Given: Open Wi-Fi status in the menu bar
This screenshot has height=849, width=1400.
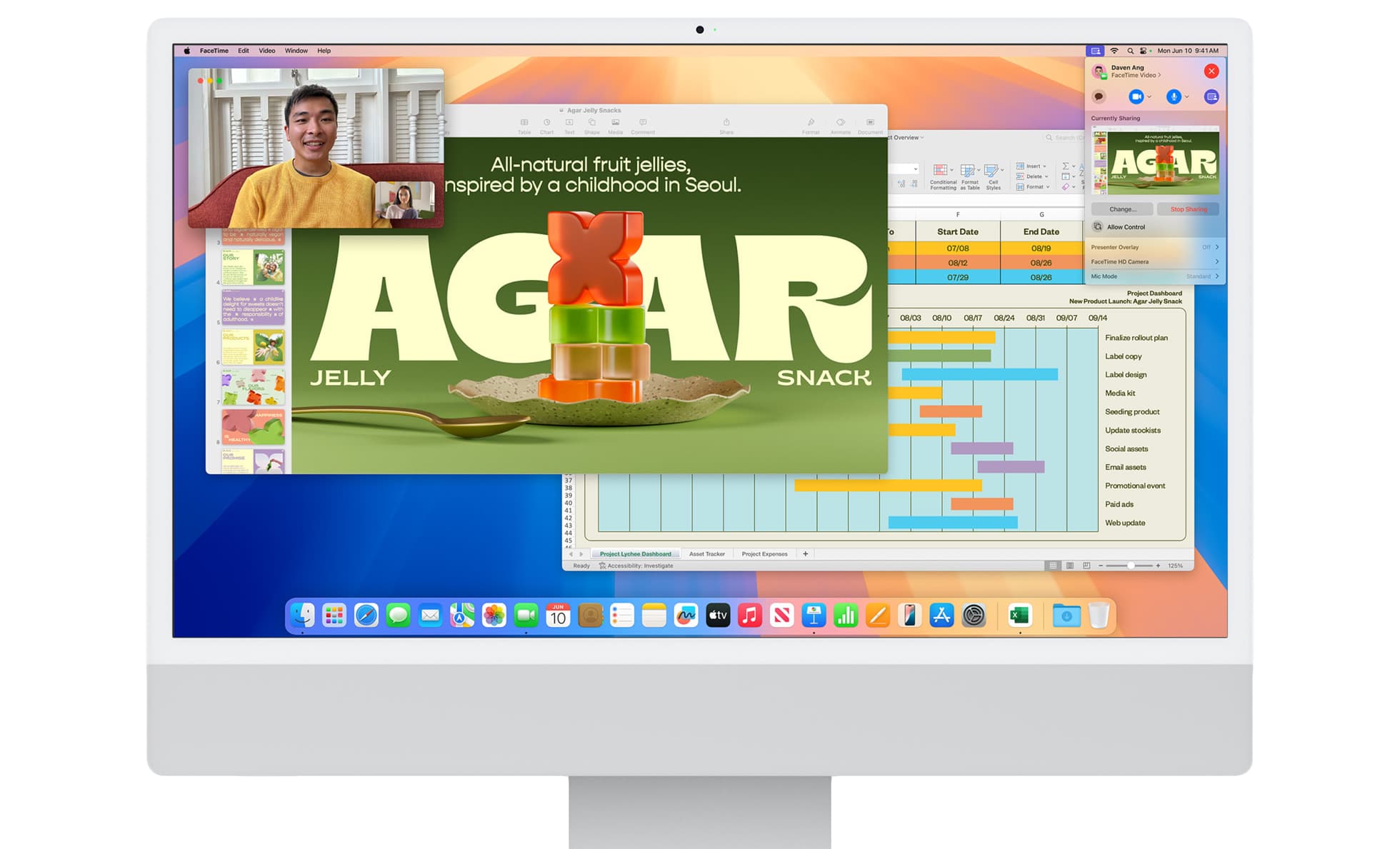Looking at the screenshot, I should click(1114, 51).
